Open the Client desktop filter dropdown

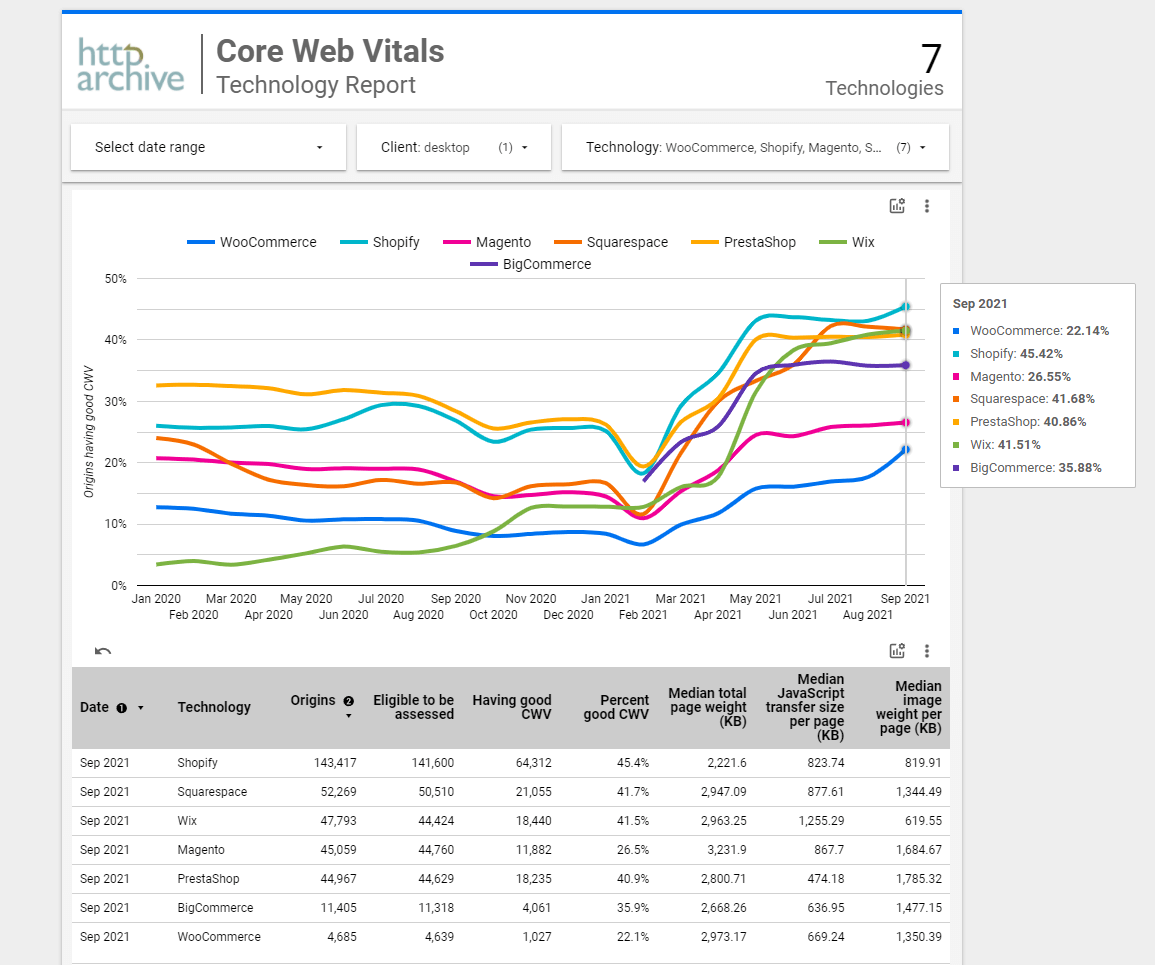(x=453, y=147)
